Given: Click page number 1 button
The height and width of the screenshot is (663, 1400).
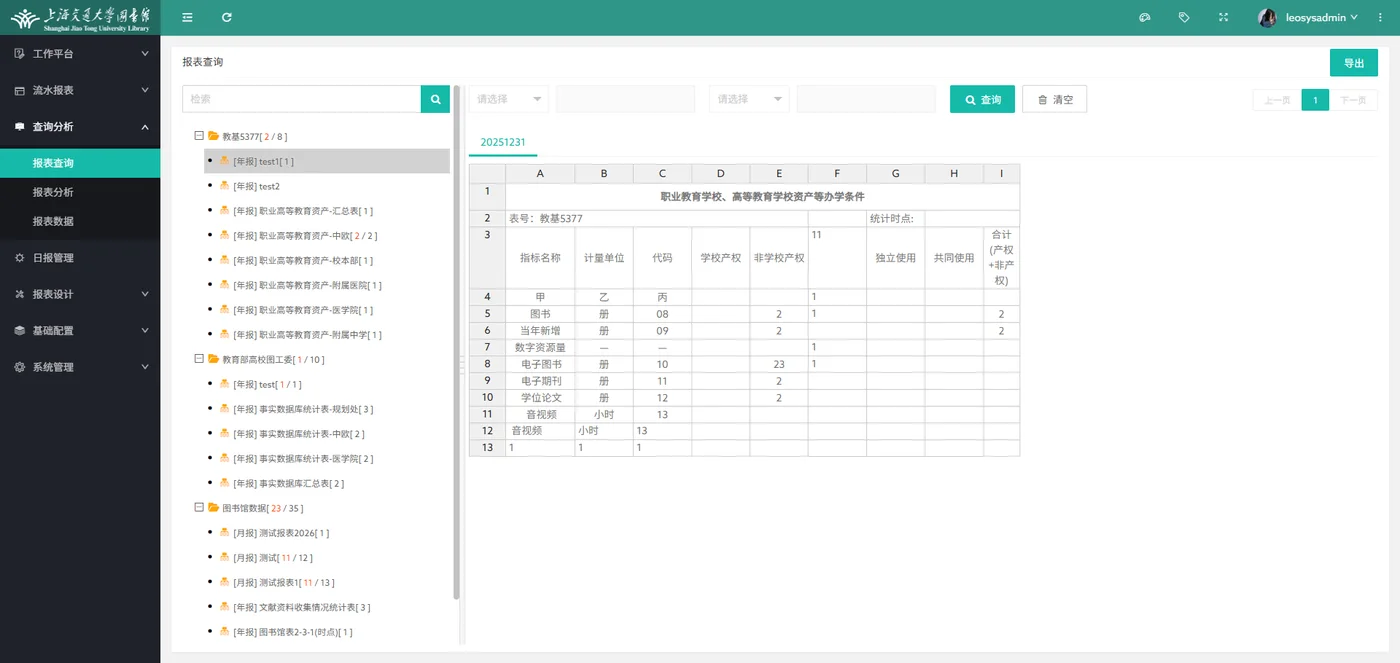Looking at the screenshot, I should (1315, 100).
